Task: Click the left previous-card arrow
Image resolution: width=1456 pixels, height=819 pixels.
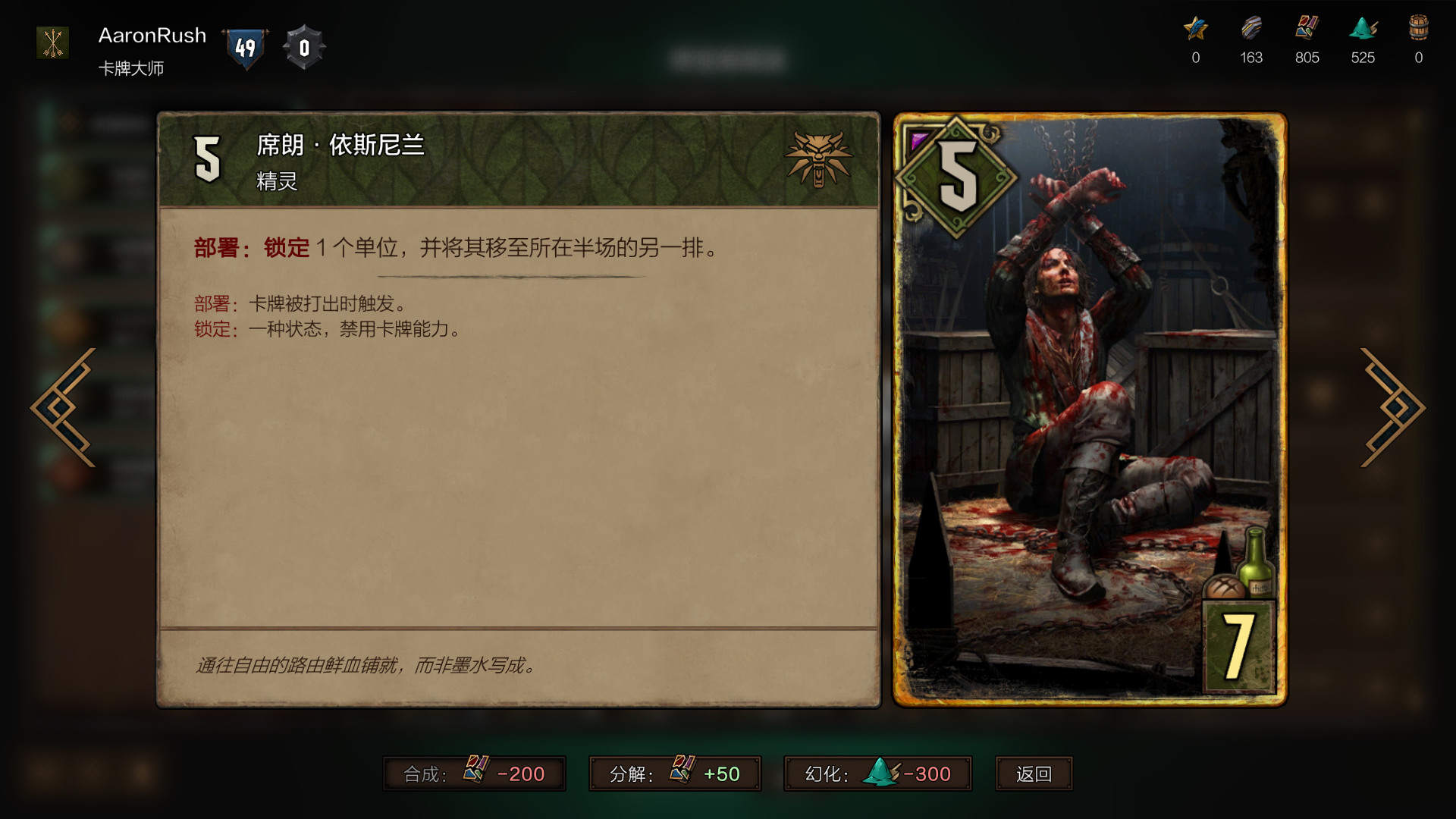Action: [x=64, y=407]
